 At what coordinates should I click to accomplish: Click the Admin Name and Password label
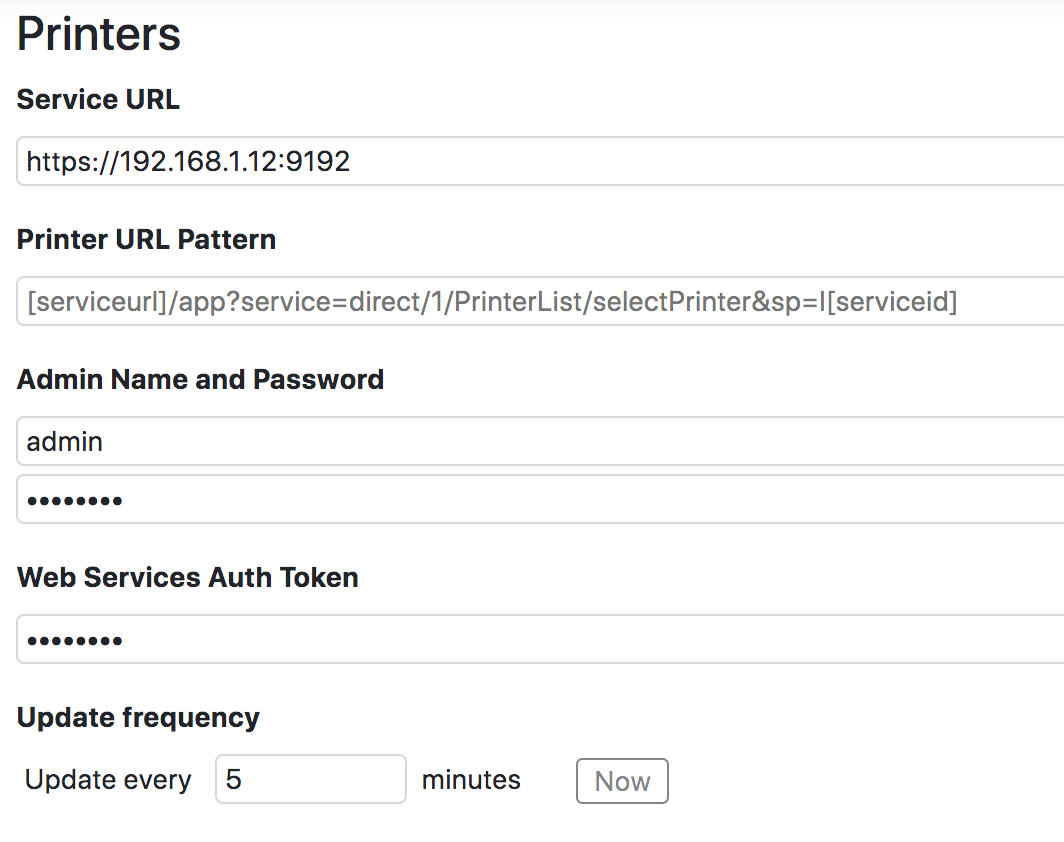tap(200, 380)
